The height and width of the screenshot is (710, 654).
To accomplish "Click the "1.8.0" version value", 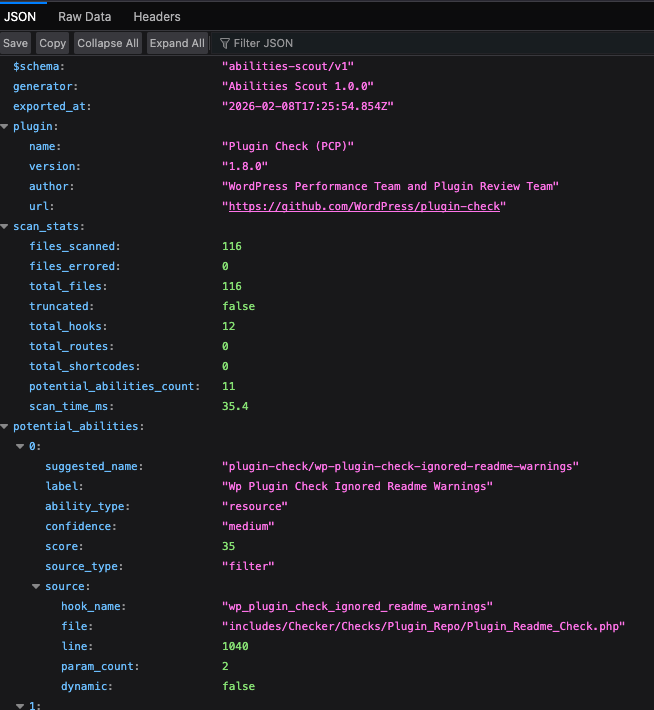I will [x=245, y=166].
